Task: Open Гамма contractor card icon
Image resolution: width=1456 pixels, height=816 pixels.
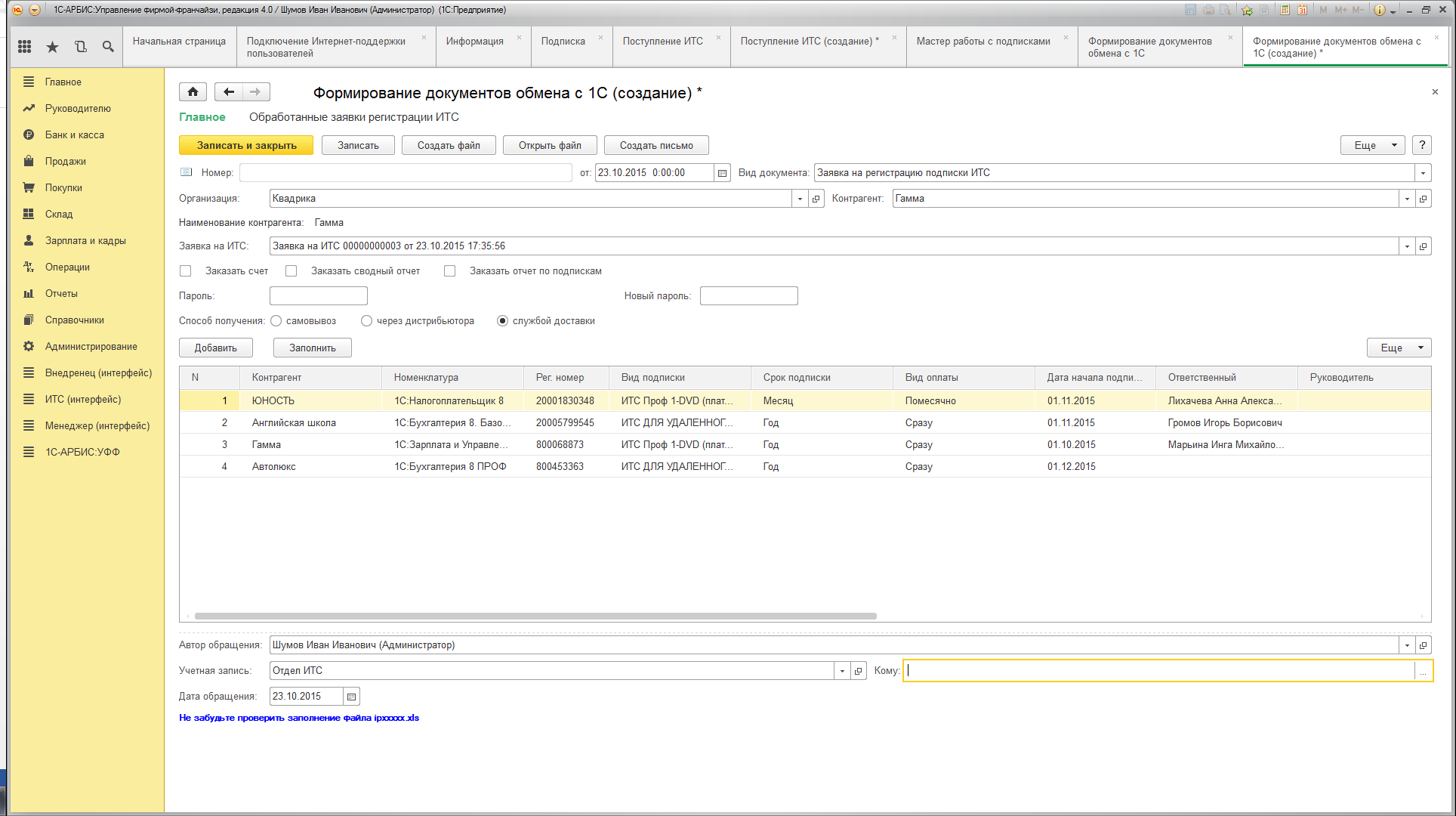Action: point(1423,199)
